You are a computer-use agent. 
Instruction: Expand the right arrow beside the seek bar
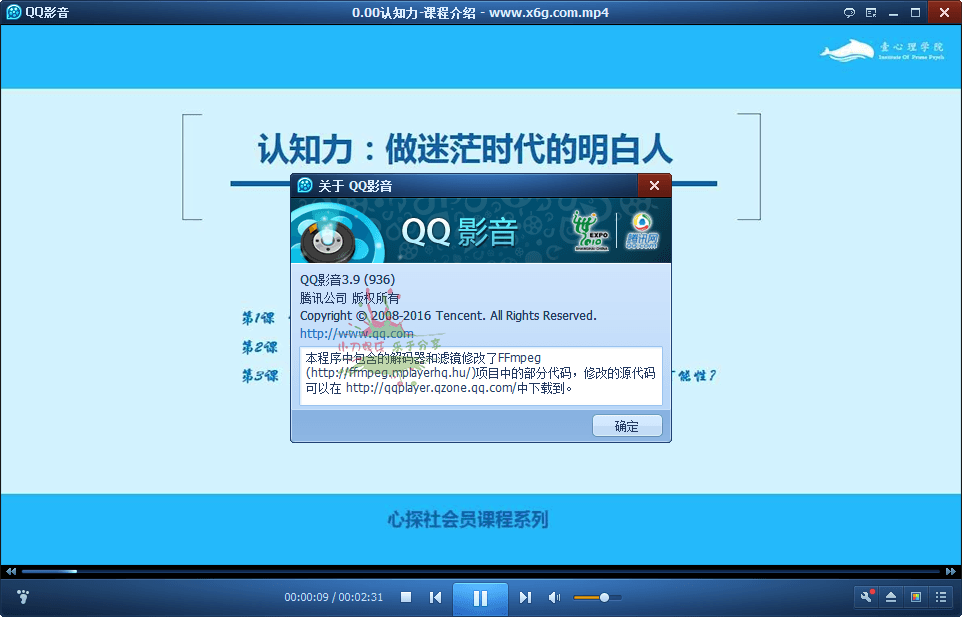(x=951, y=571)
